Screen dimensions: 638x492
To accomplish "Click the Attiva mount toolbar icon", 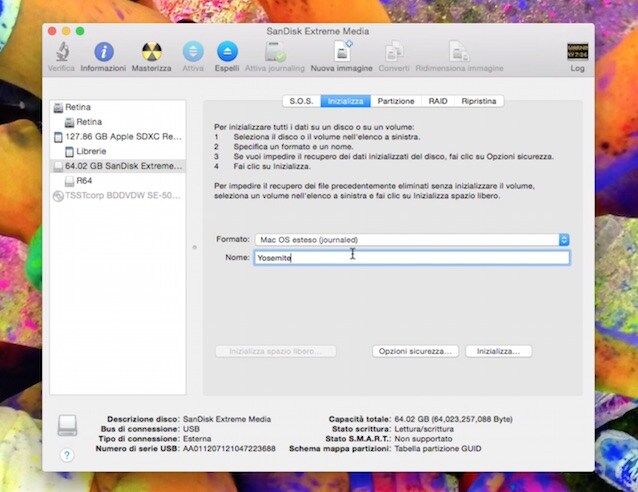I will (x=193, y=52).
